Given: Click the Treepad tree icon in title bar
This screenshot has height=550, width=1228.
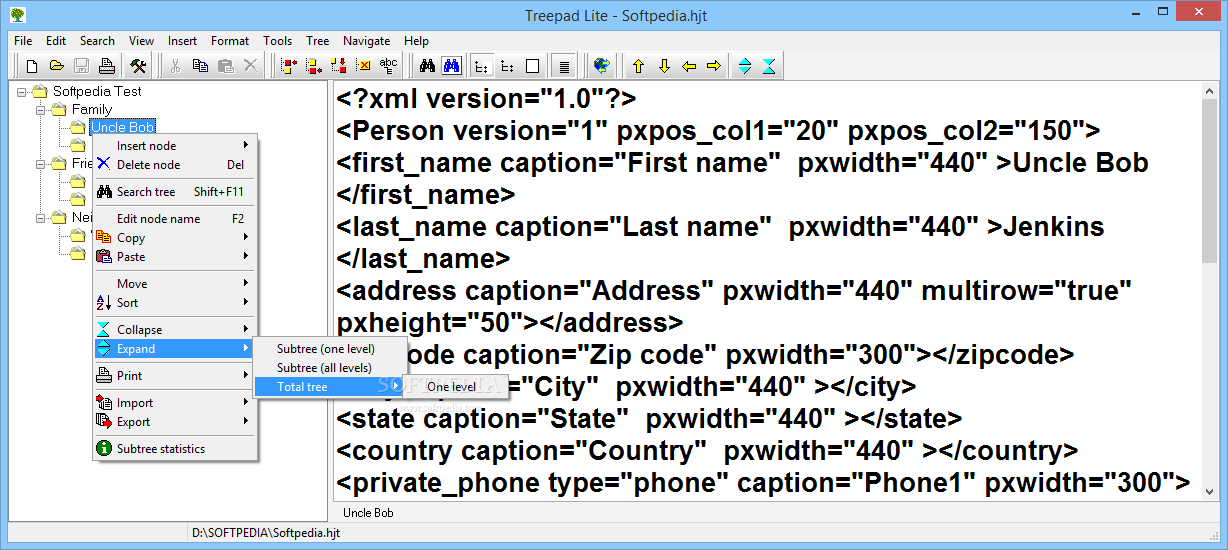Looking at the screenshot, I should click(x=18, y=15).
